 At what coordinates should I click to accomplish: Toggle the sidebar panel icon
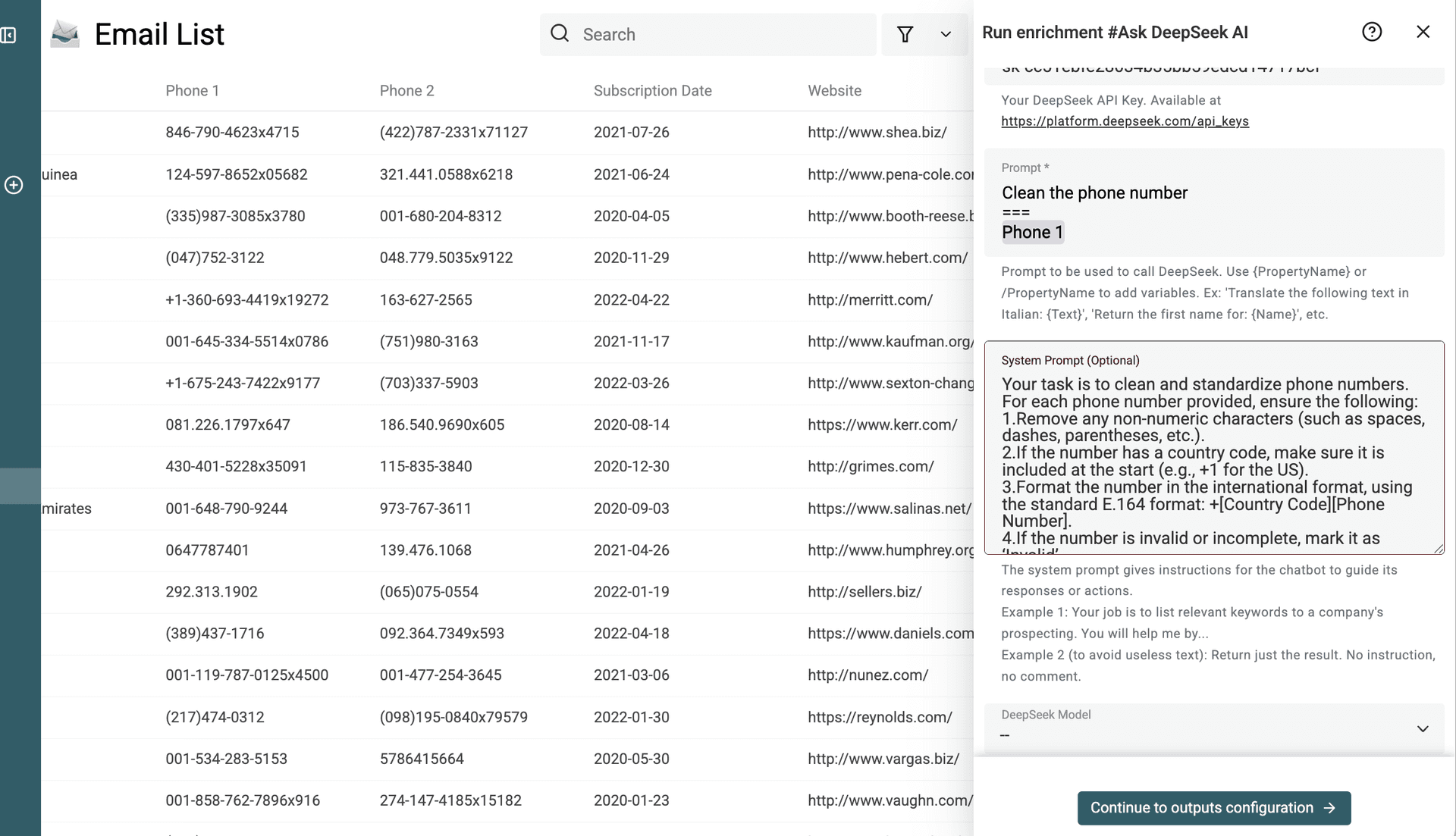tap(8, 35)
